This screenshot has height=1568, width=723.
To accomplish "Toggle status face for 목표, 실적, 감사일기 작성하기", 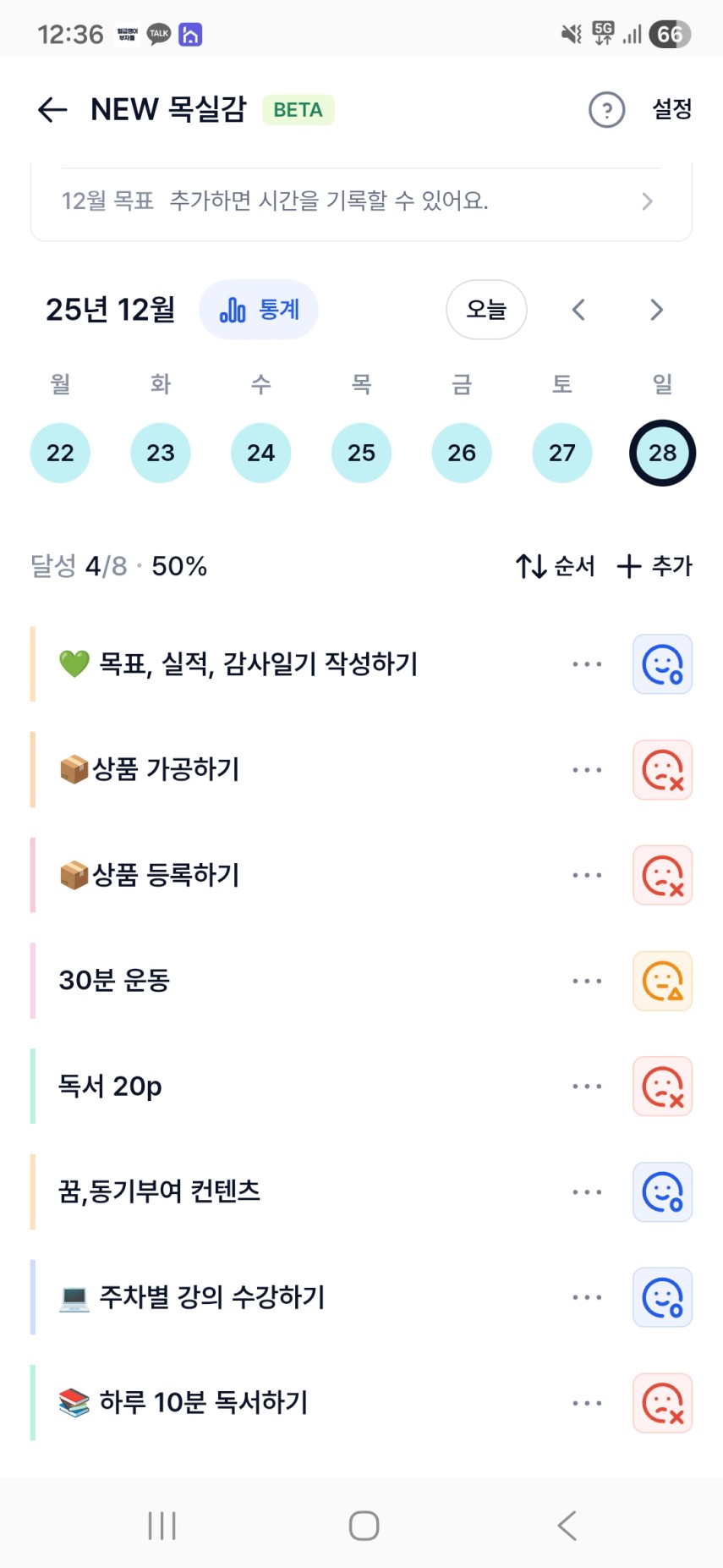I will point(662,664).
